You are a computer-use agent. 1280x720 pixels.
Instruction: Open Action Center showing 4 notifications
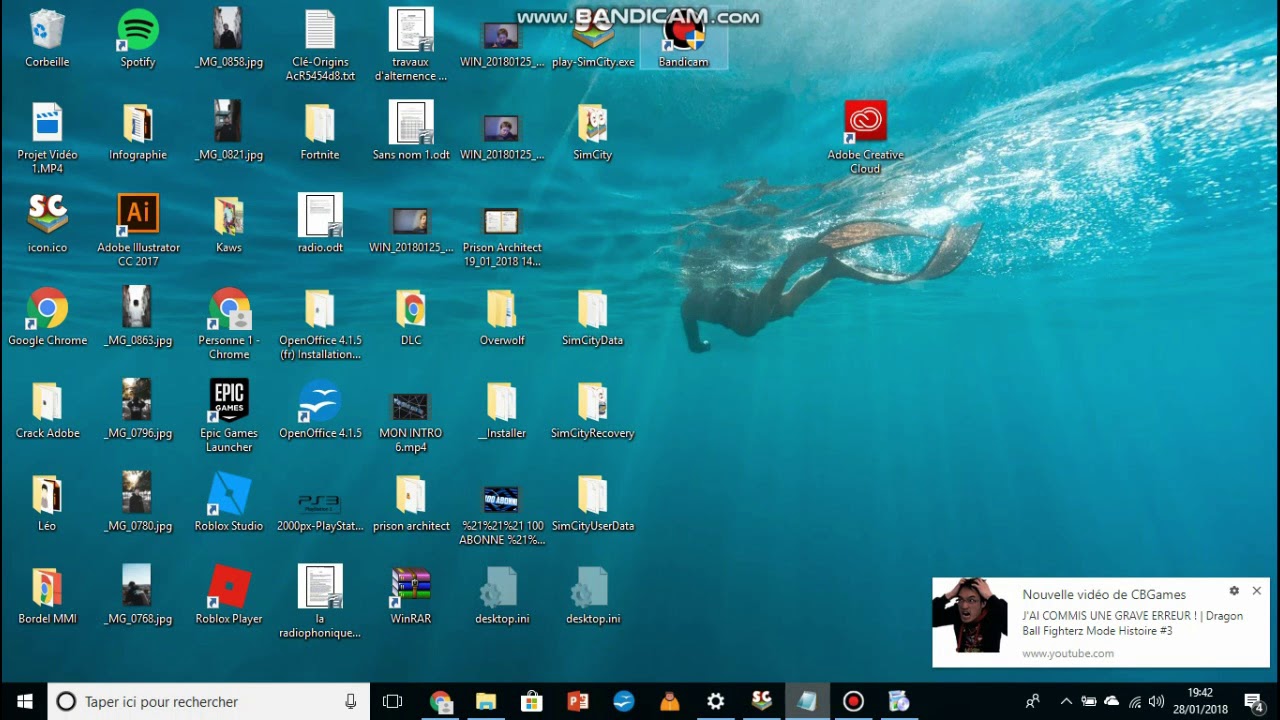(x=1252, y=701)
